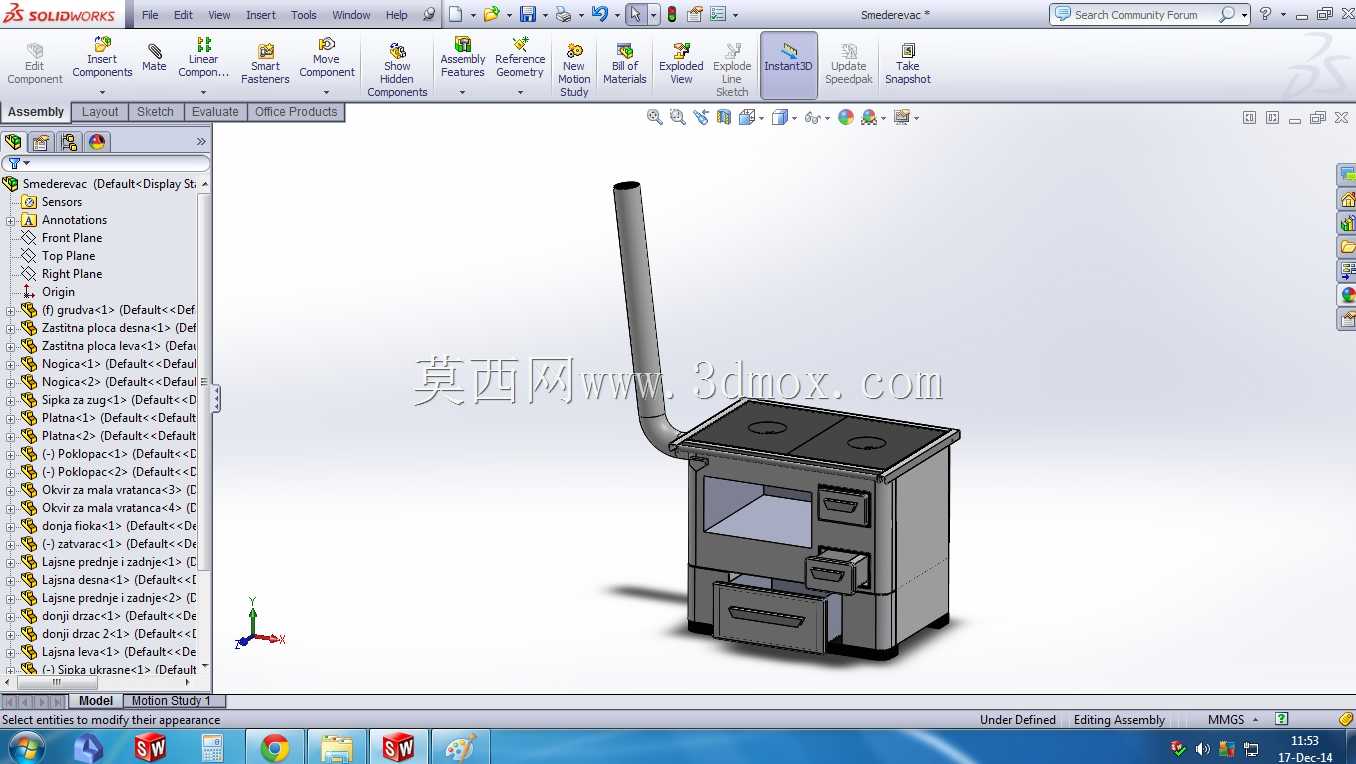
Task: Open Calculator from the taskbar
Action: pos(212,747)
